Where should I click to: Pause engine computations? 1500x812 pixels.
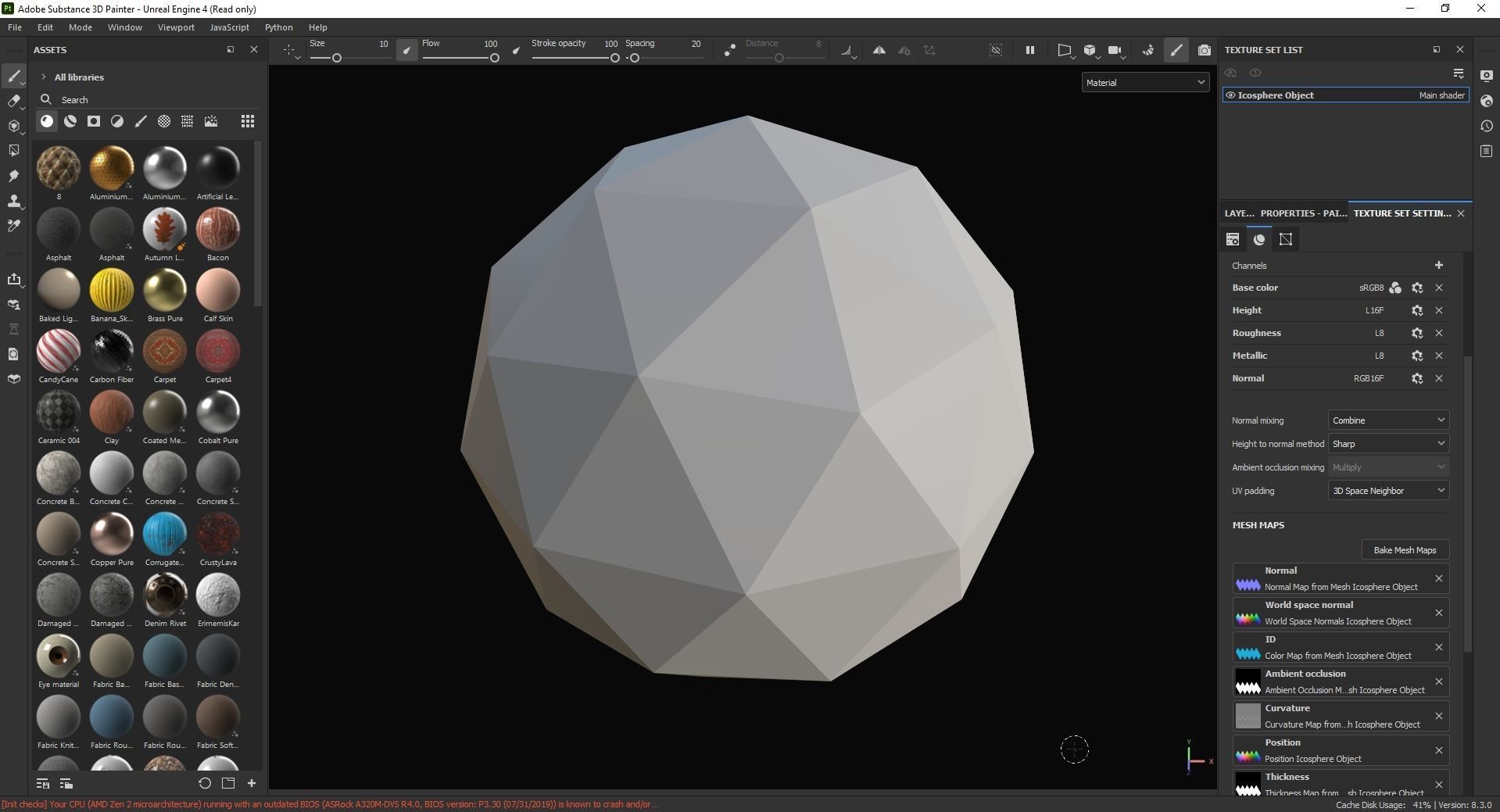tap(1030, 50)
